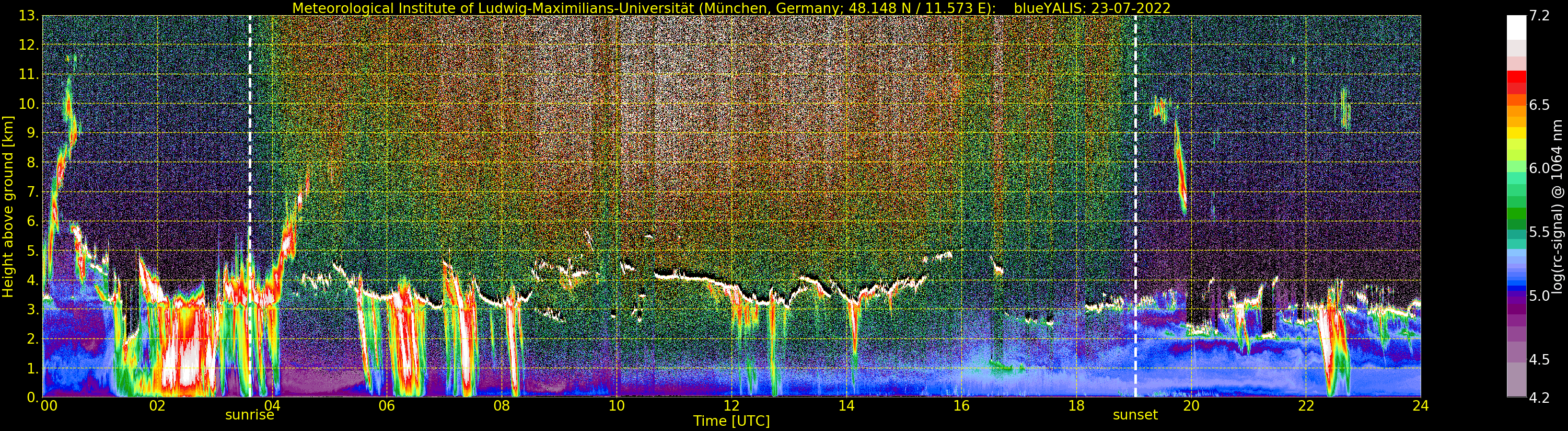Click the '24' tick on the time axis
The width and height of the screenshot is (1568, 431).
pyautogui.click(x=1421, y=406)
